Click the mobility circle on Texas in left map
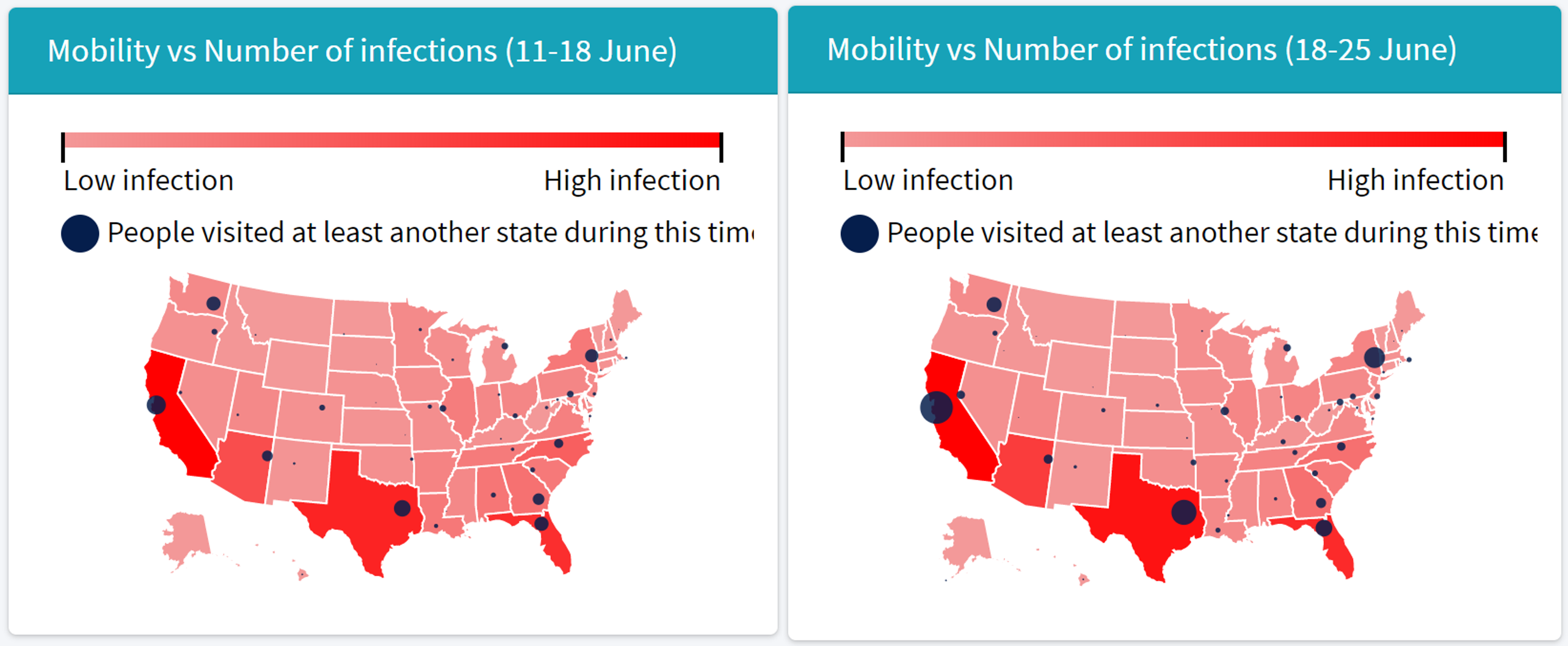Screen dimensions: 1568x646 pyautogui.click(x=402, y=508)
